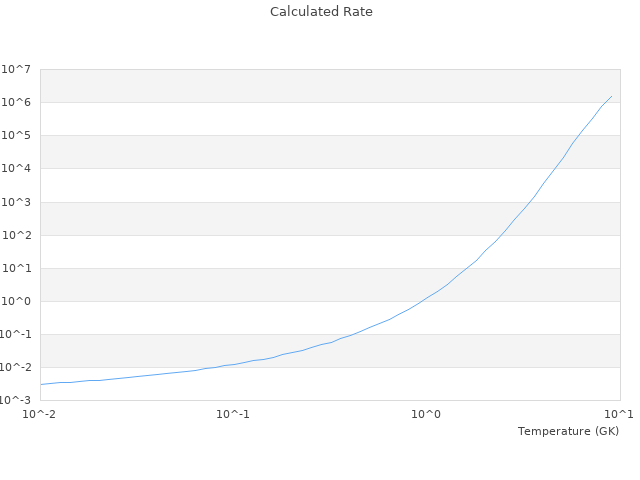Select the 10^6 y-axis tick label
Screen dimensions: 640x480
click(x=16, y=102)
